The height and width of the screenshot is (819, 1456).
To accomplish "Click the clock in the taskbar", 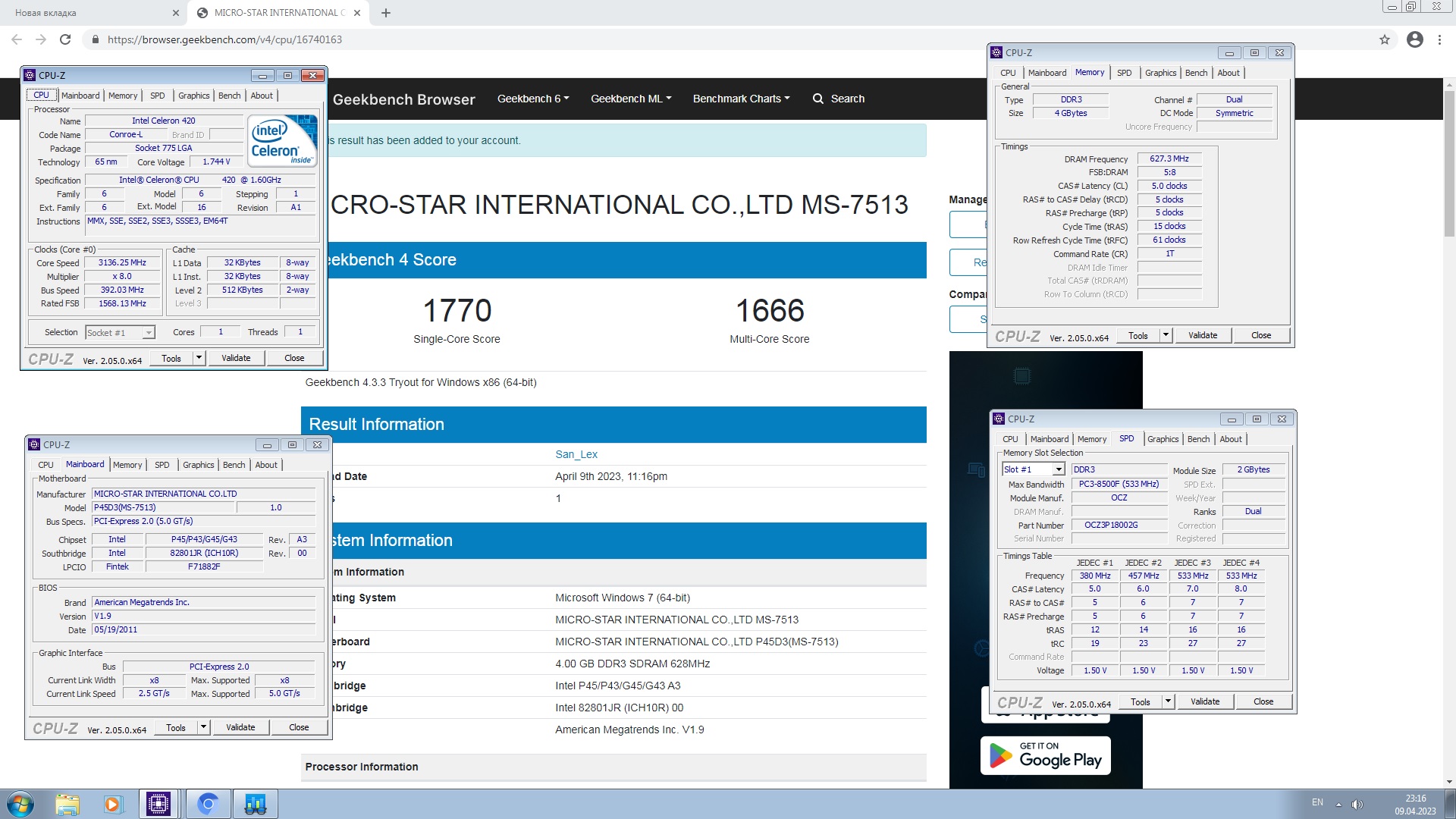I will tap(1415, 805).
